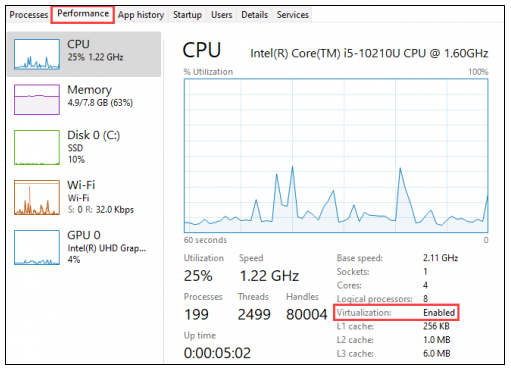
Task: Choose the Disk 0 SSD sidebar entry
Action: 84,147
